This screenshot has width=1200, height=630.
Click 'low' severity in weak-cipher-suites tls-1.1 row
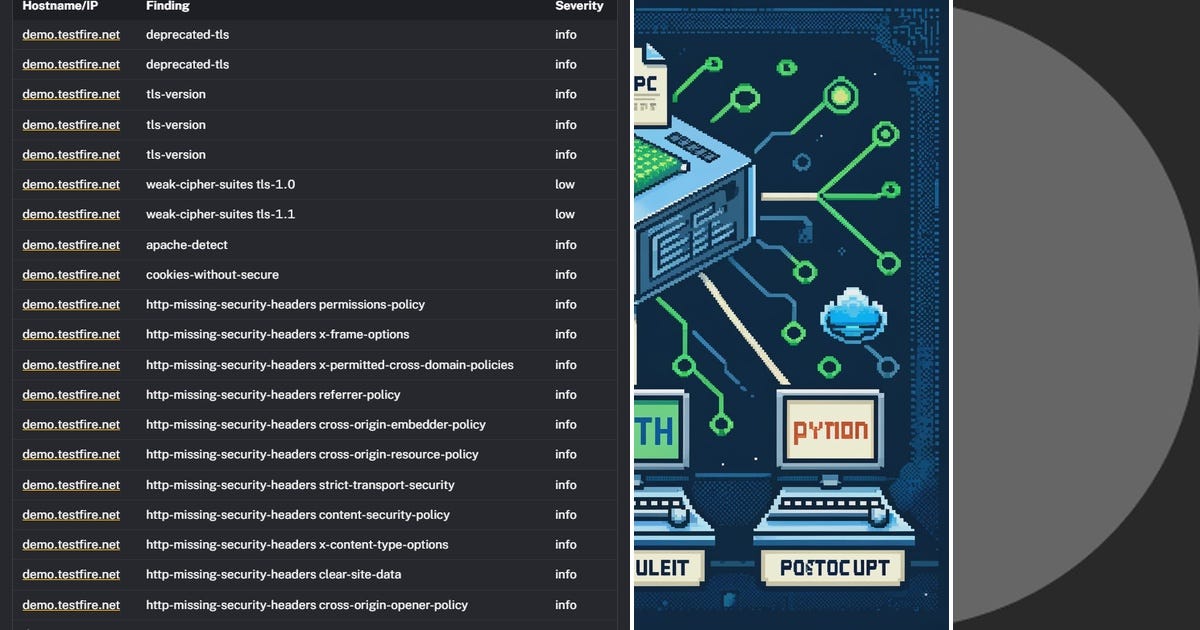(x=565, y=214)
